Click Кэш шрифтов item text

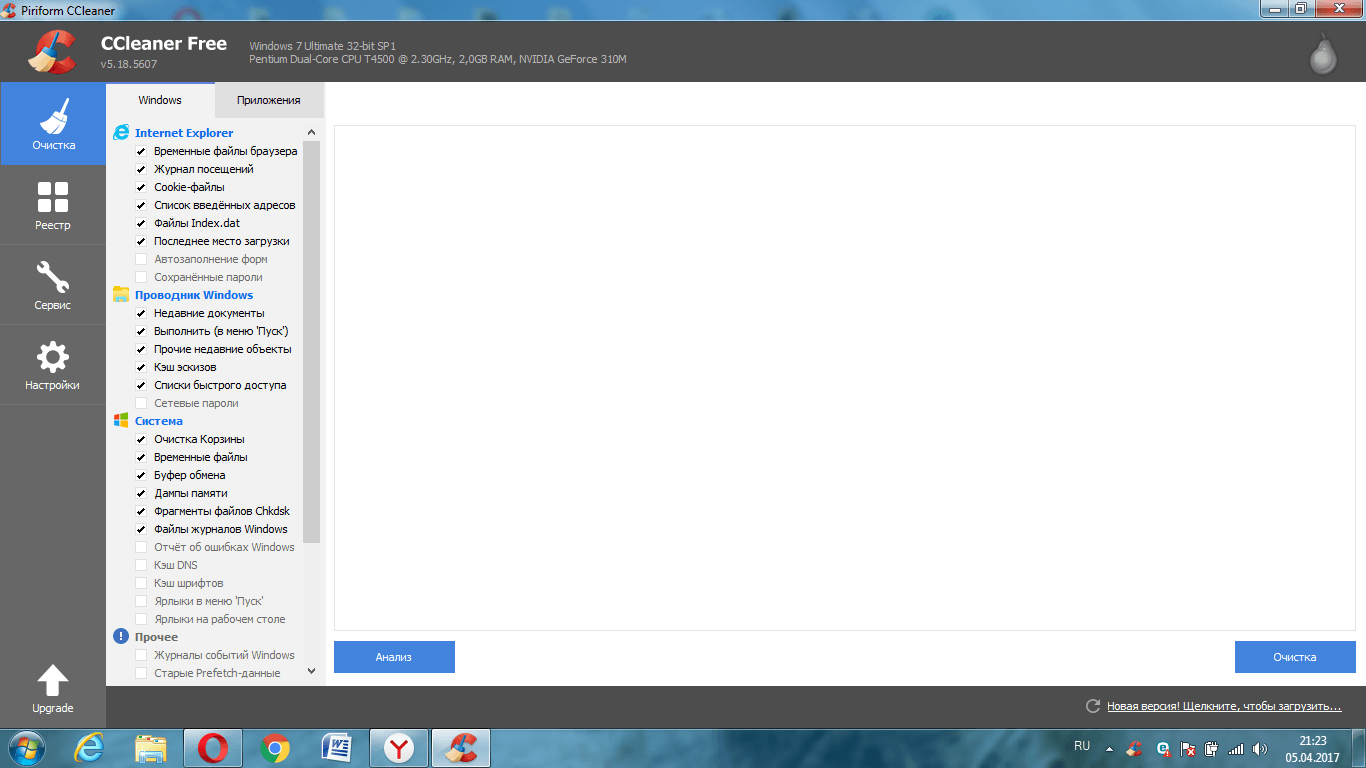click(189, 583)
